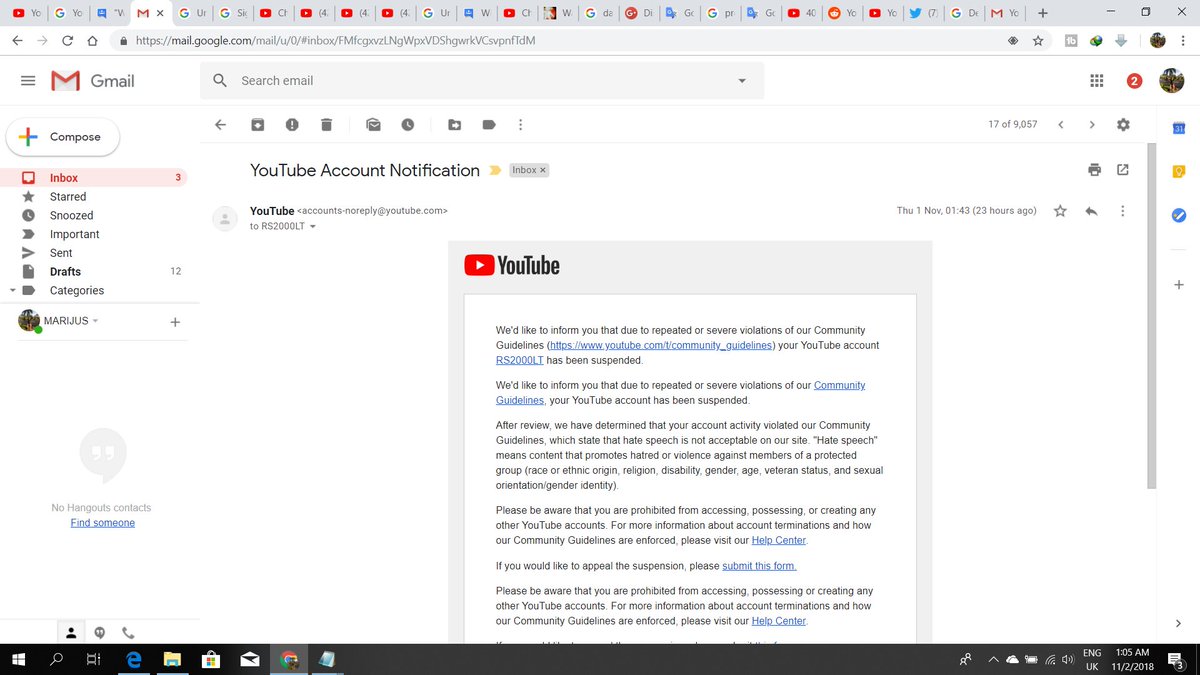View the notifications badge showing 2
Image resolution: width=1200 pixels, height=675 pixels.
click(1134, 81)
